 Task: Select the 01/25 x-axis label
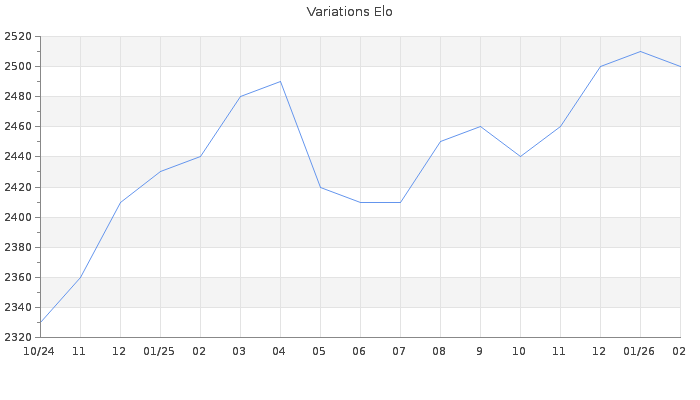[x=159, y=351]
